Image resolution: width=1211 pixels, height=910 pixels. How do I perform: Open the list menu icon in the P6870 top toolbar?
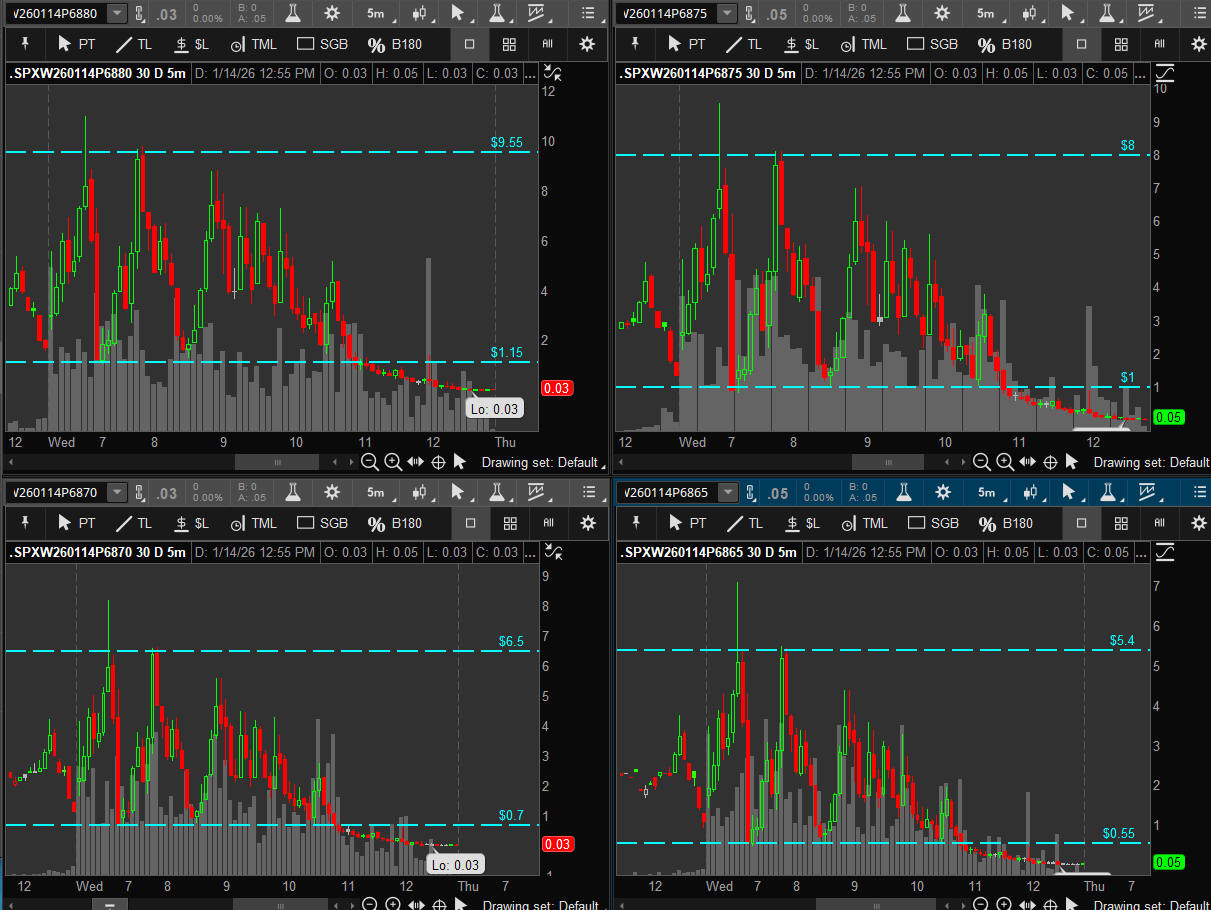[x=589, y=493]
